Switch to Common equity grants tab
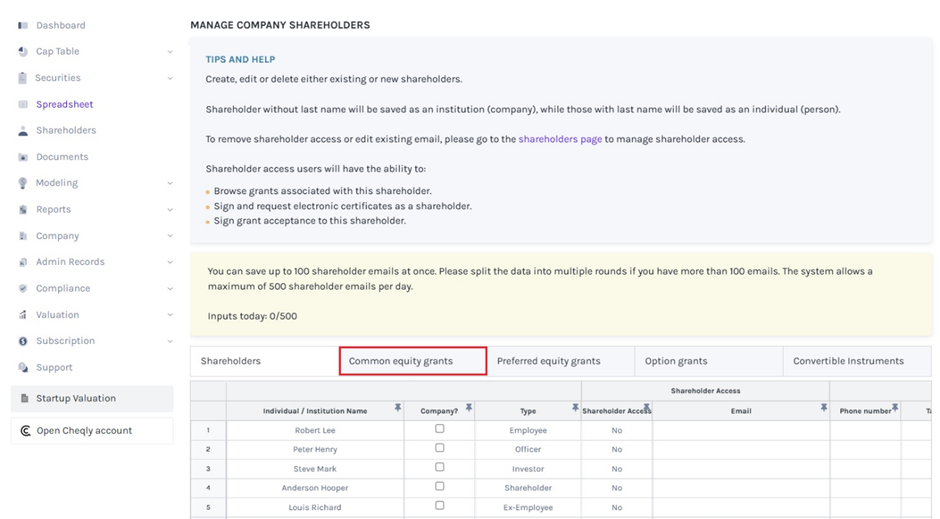Viewport: 940px width, 519px height. 413,361
